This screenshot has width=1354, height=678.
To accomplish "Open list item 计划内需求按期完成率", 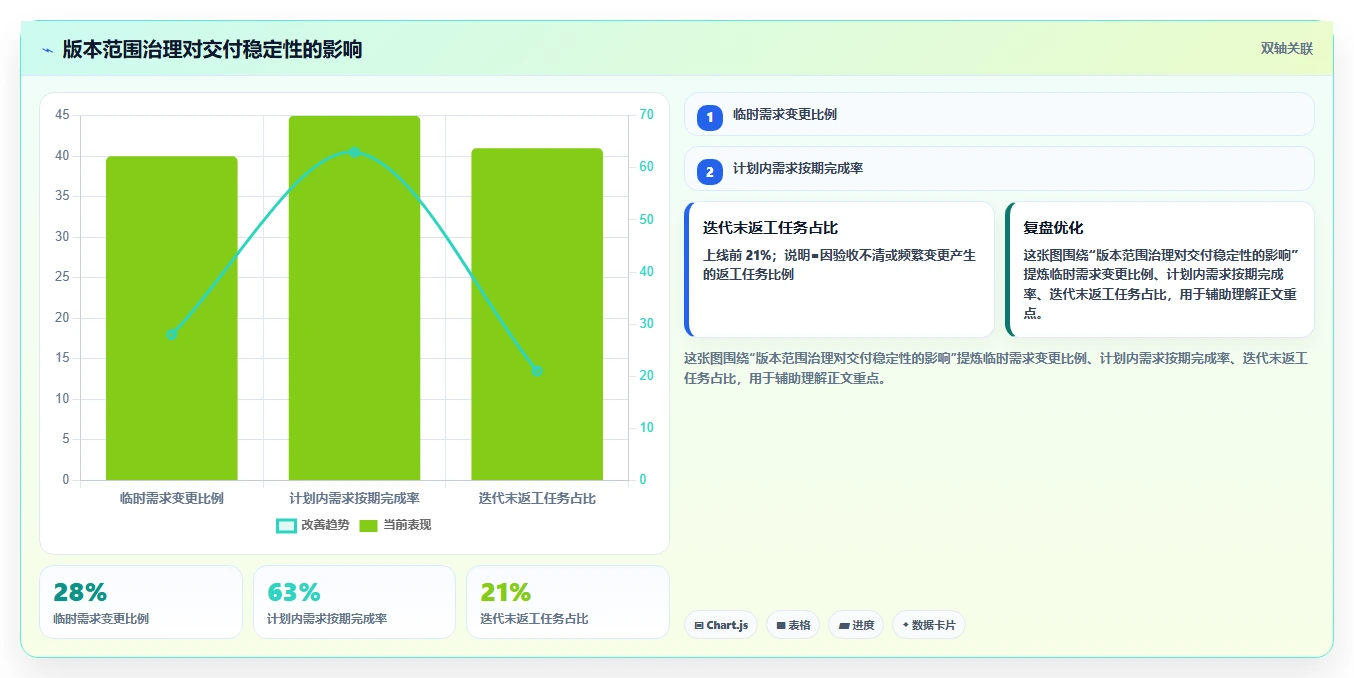I will pos(999,169).
